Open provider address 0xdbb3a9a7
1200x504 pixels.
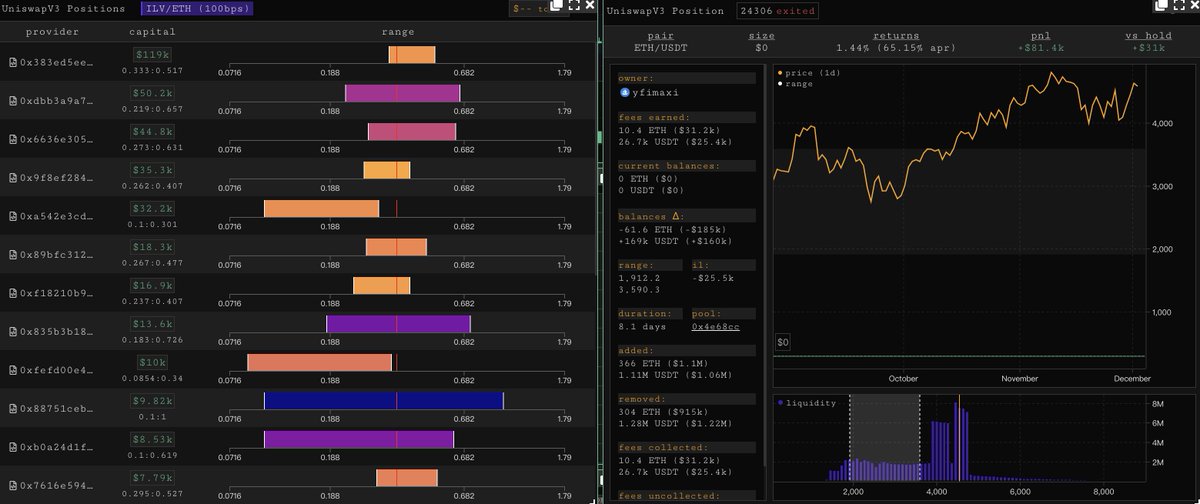click(x=57, y=101)
